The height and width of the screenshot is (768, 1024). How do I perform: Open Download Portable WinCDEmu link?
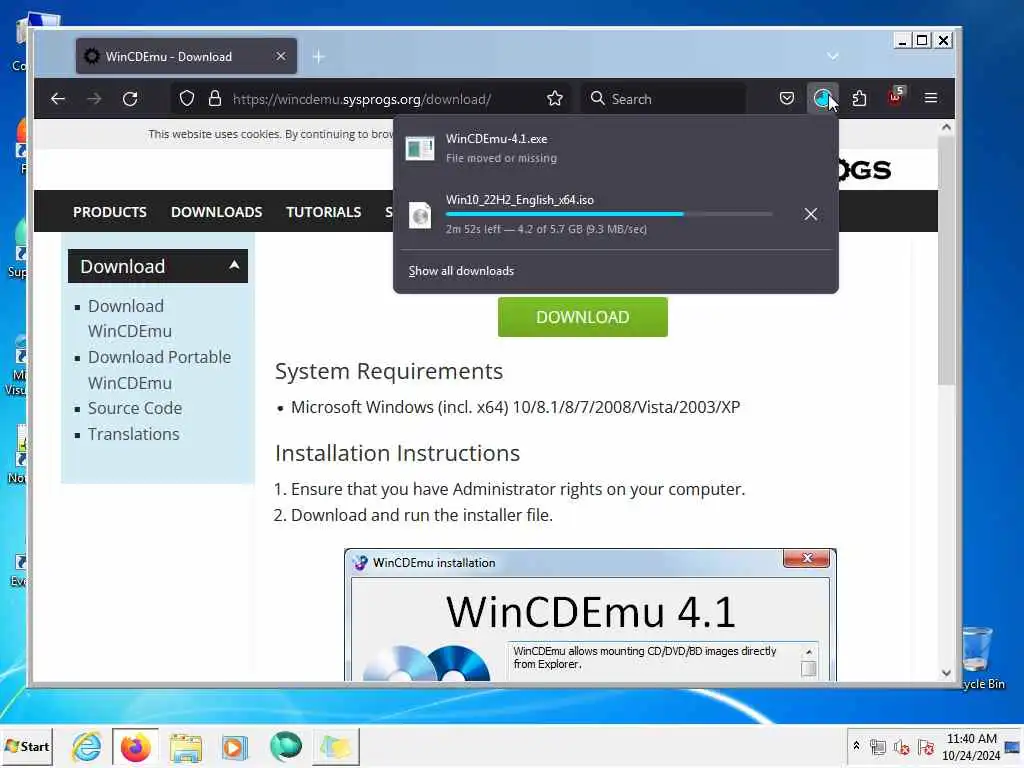tap(159, 370)
